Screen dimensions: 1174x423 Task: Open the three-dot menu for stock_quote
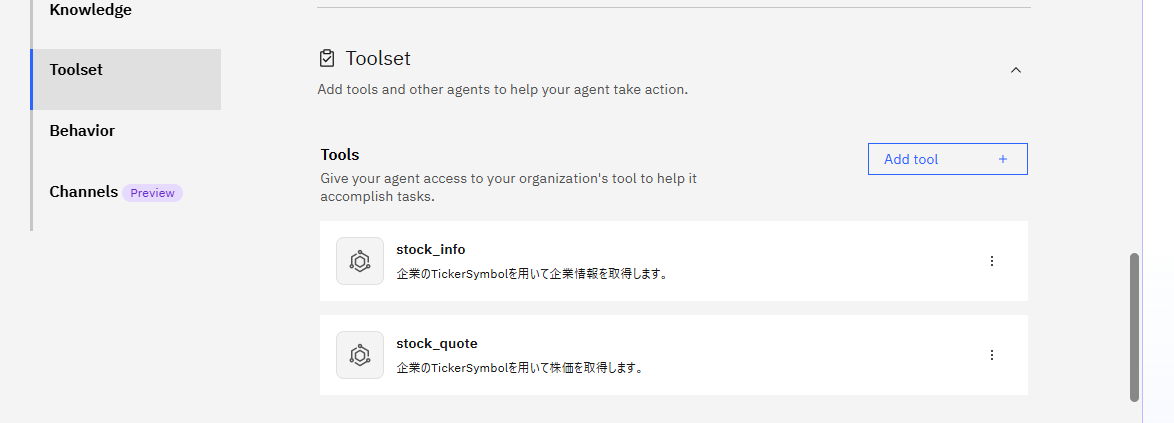click(991, 355)
